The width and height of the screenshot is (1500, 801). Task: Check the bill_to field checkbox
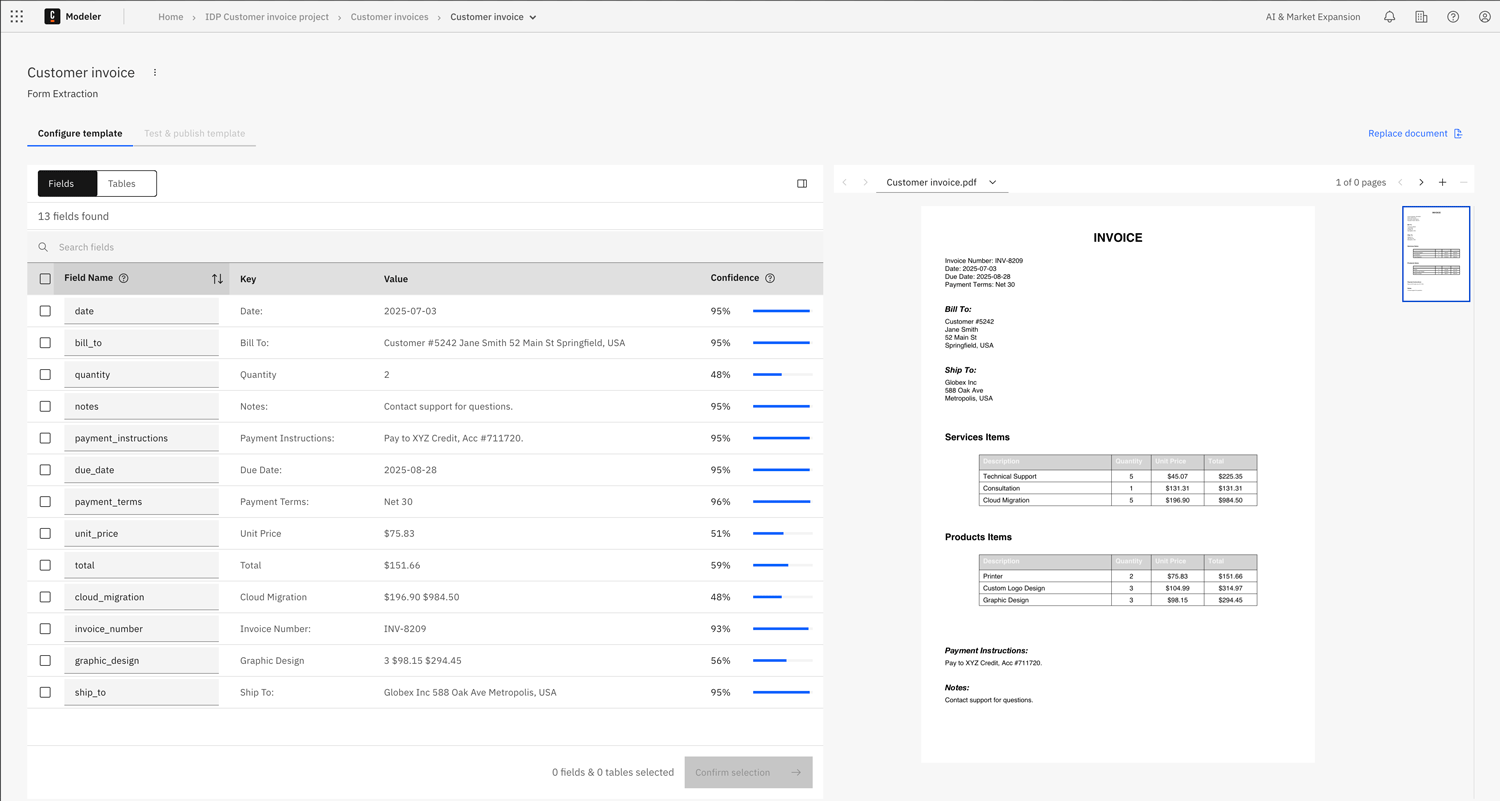tap(45, 343)
